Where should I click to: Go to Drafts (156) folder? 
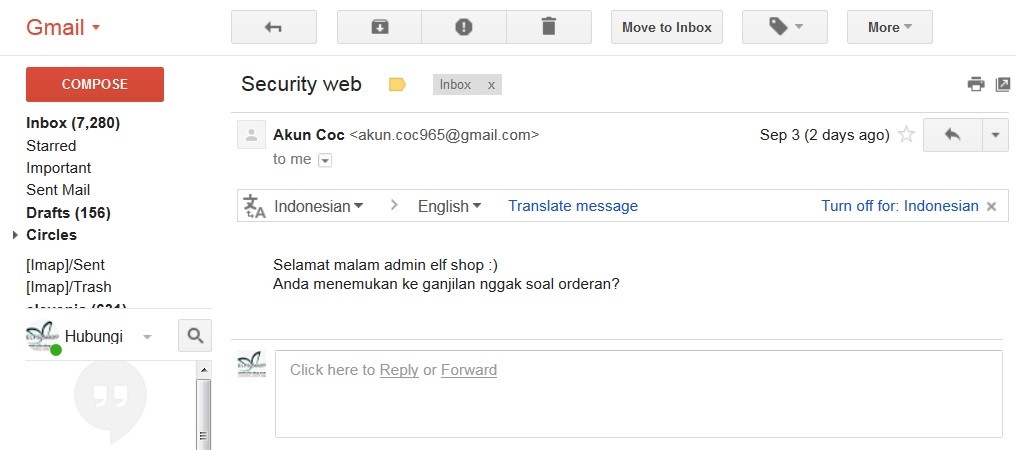(x=68, y=212)
